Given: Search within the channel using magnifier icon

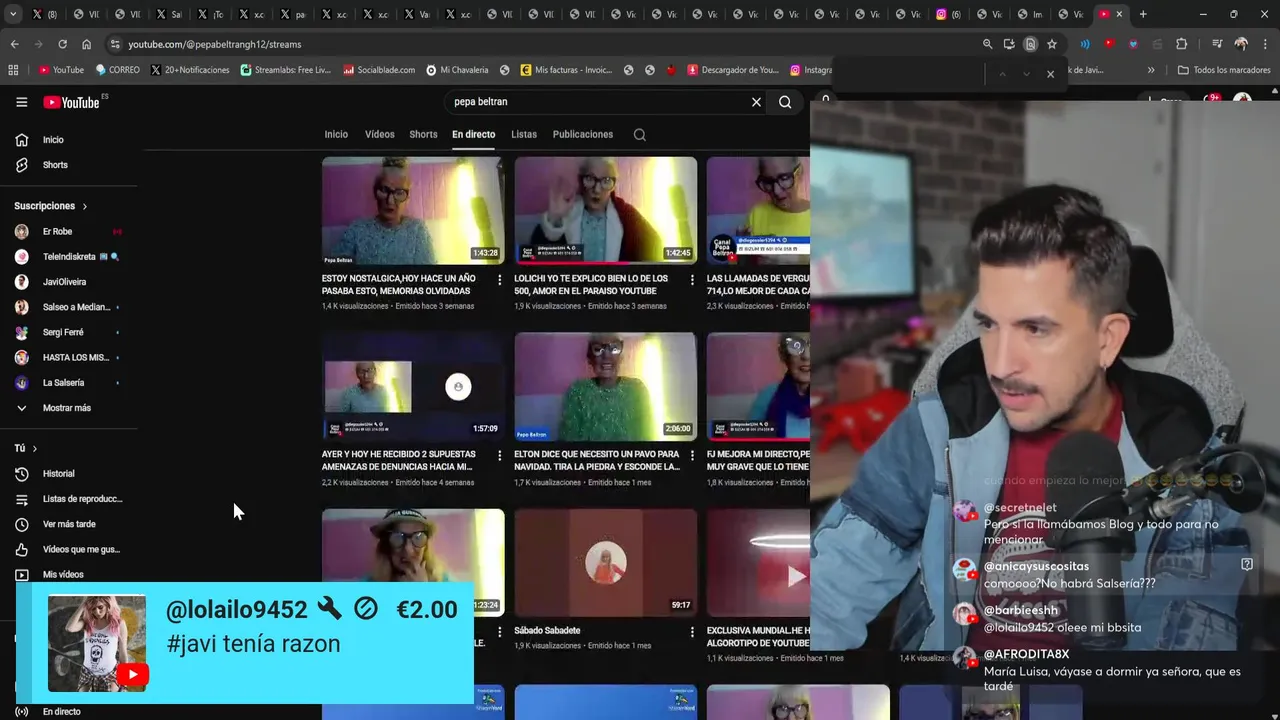Looking at the screenshot, I should [x=640, y=135].
